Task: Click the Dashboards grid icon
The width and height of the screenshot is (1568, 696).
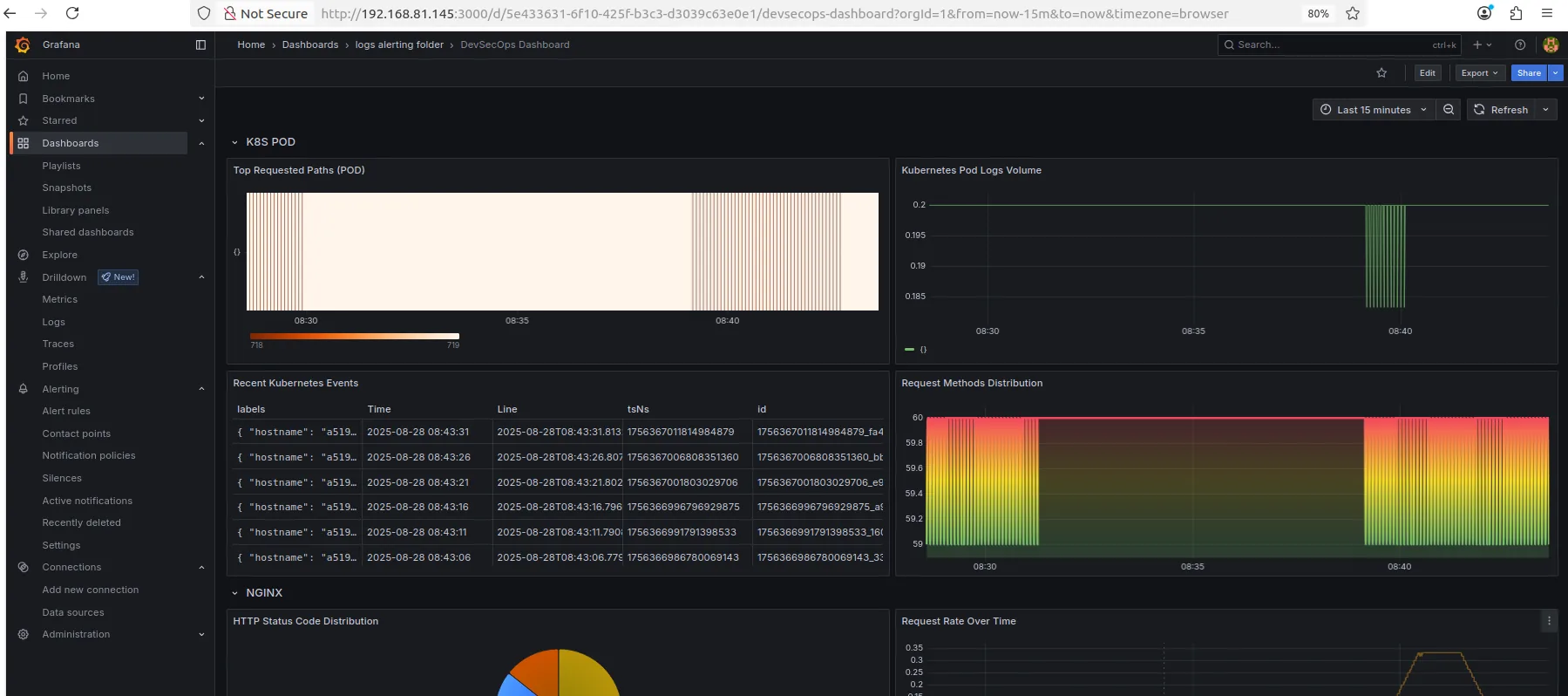Action: (x=24, y=143)
